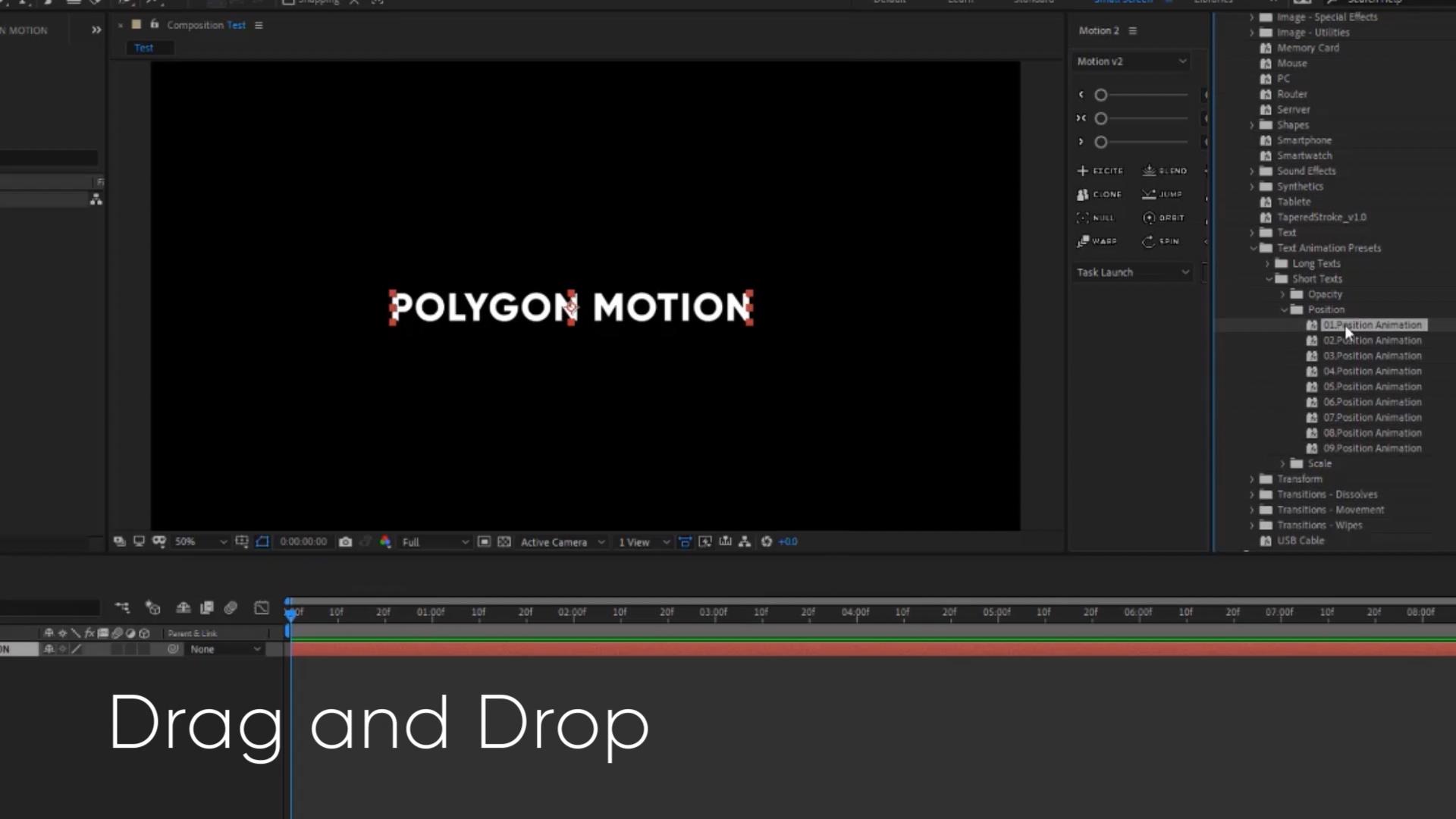Open the Full resolution dropdown
Viewport: 1456px width, 819px height.
click(x=435, y=541)
